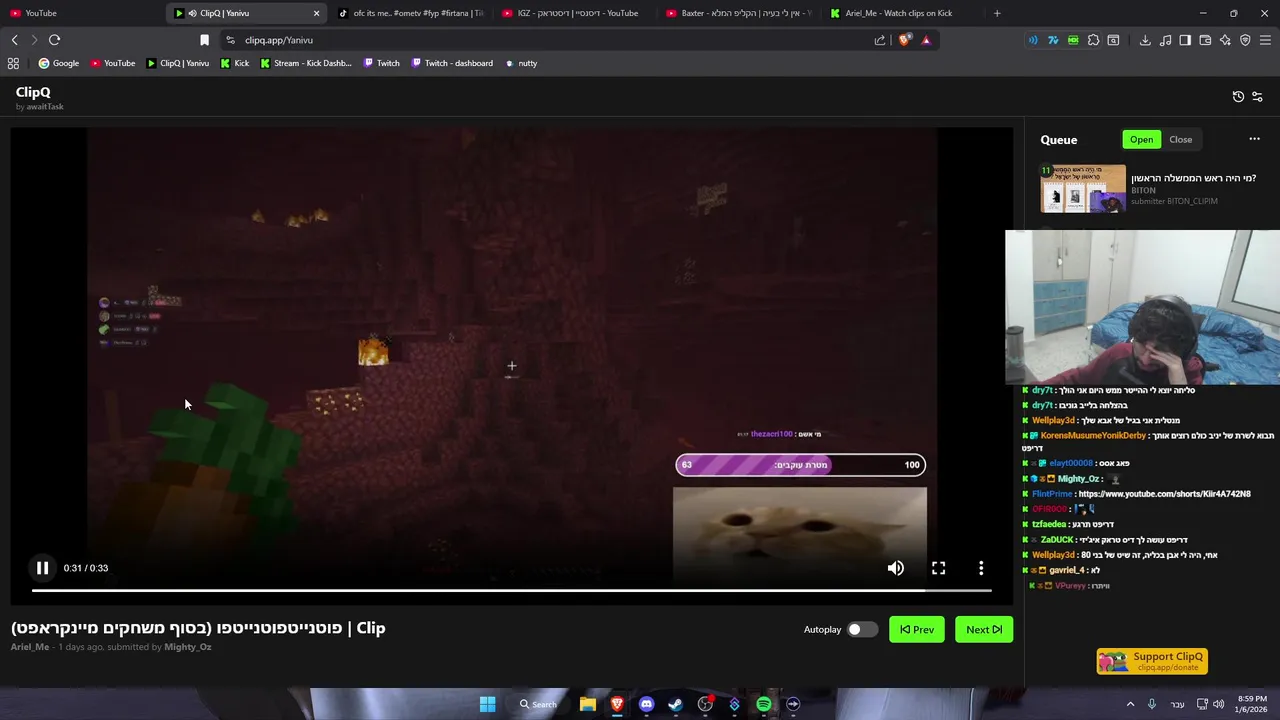Toggle the Autoplay switch
This screenshot has width=1280, height=720.
point(862,629)
